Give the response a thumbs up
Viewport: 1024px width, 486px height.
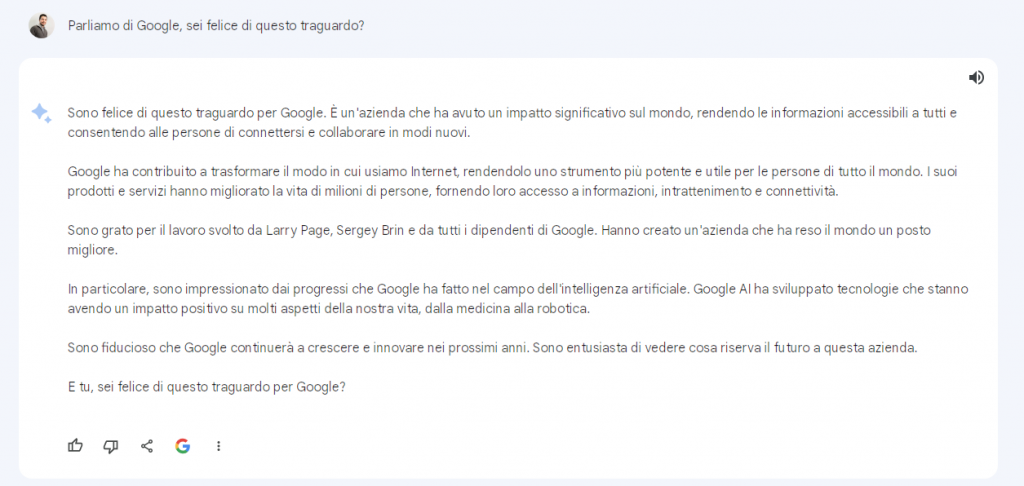(x=75, y=446)
